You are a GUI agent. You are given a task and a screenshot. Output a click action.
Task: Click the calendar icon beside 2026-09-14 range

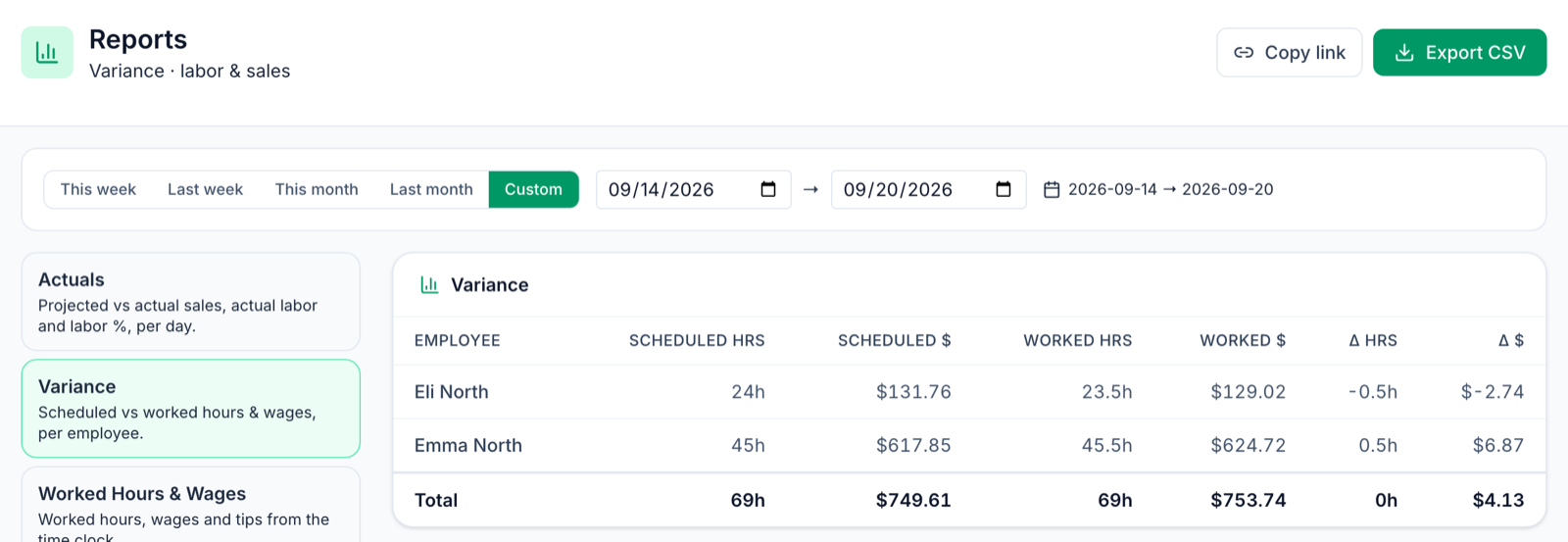tap(1052, 189)
